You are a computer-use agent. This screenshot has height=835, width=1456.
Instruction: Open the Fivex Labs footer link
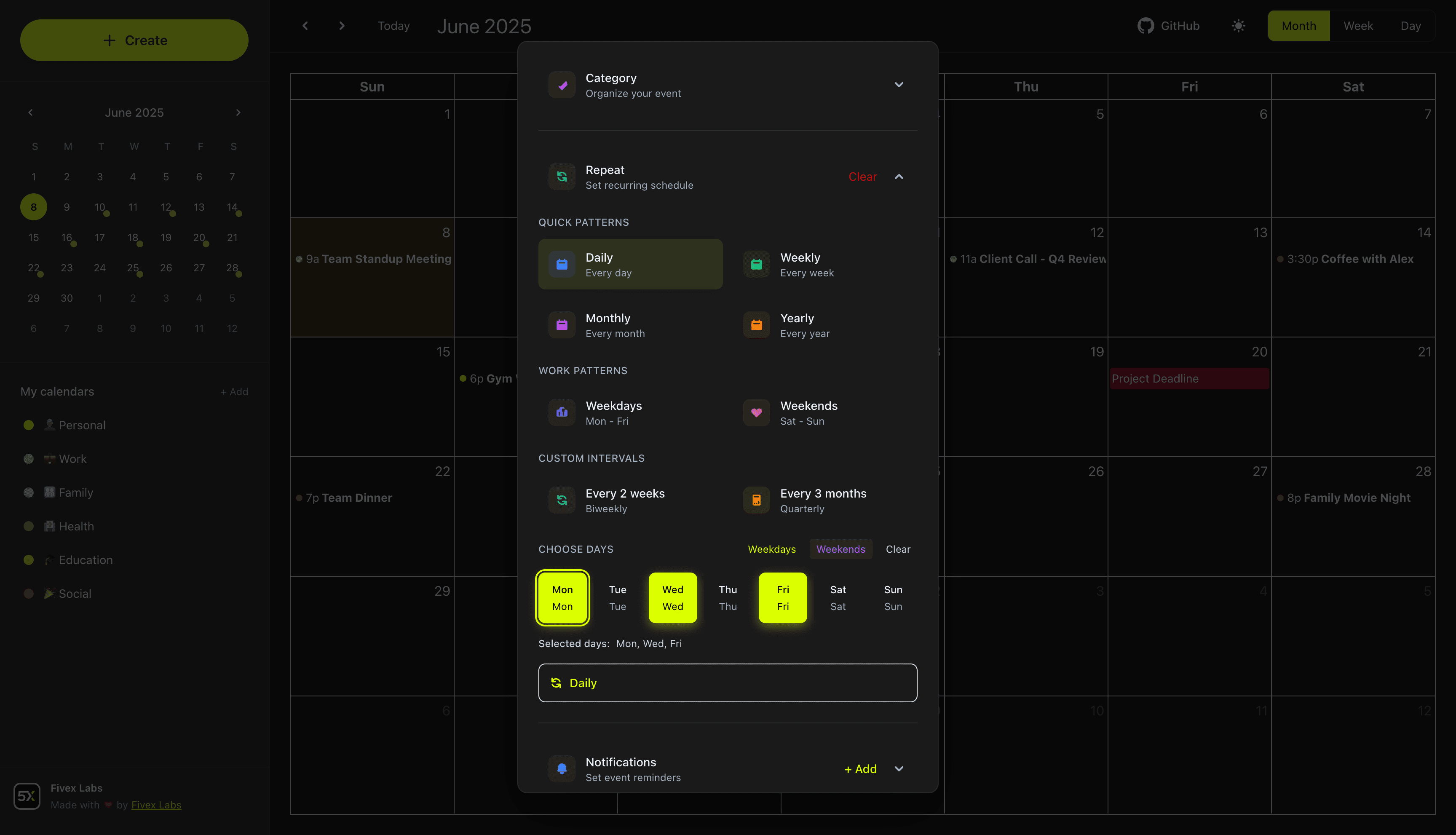[x=156, y=805]
